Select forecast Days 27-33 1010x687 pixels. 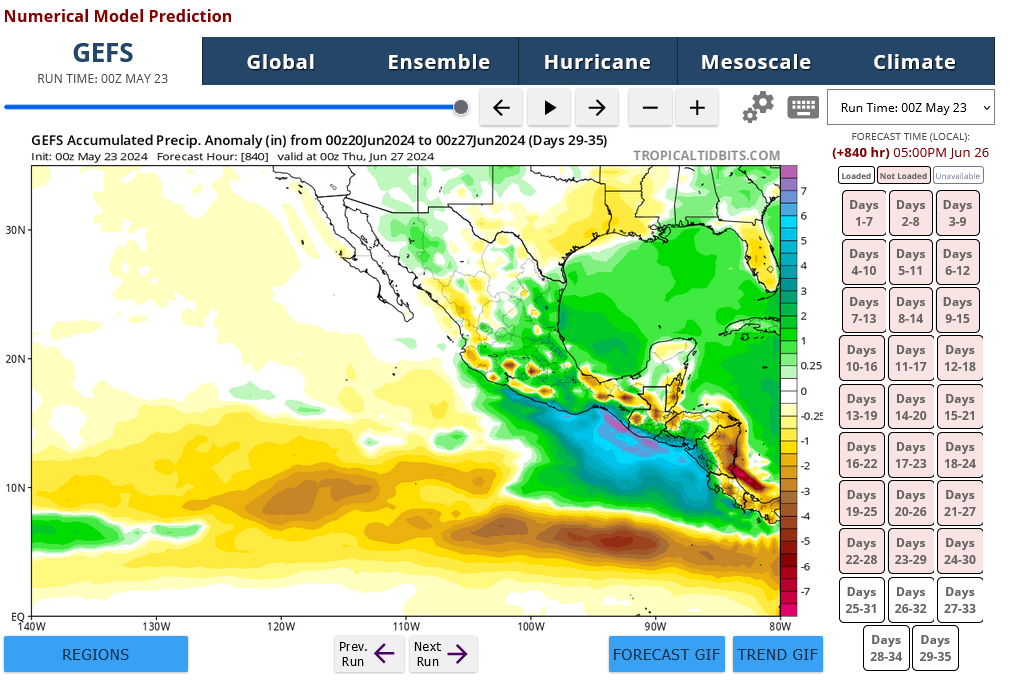960,600
